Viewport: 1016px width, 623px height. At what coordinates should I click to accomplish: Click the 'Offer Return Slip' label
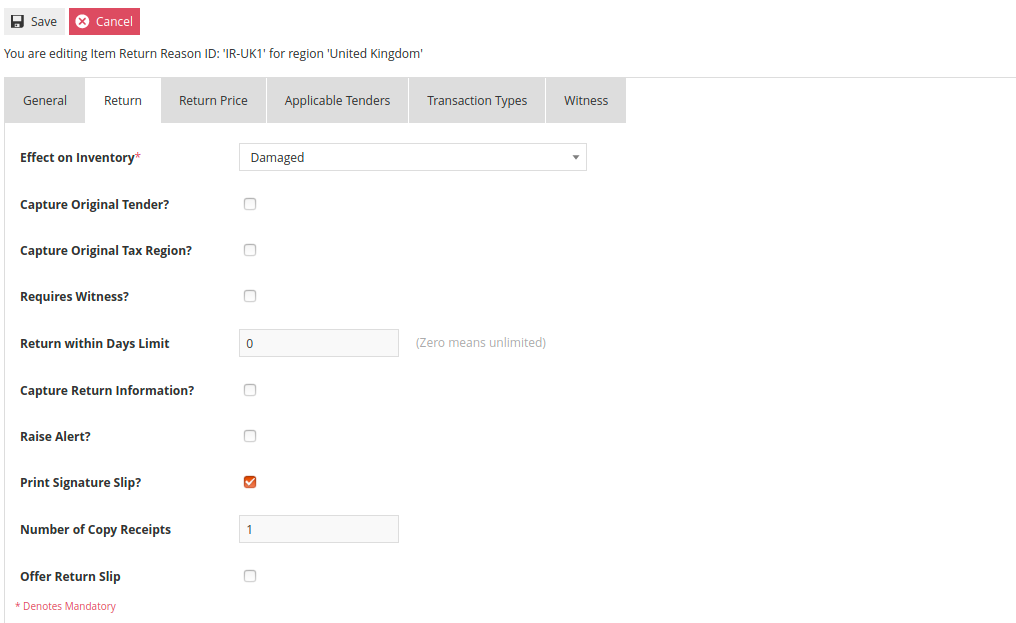coord(70,576)
